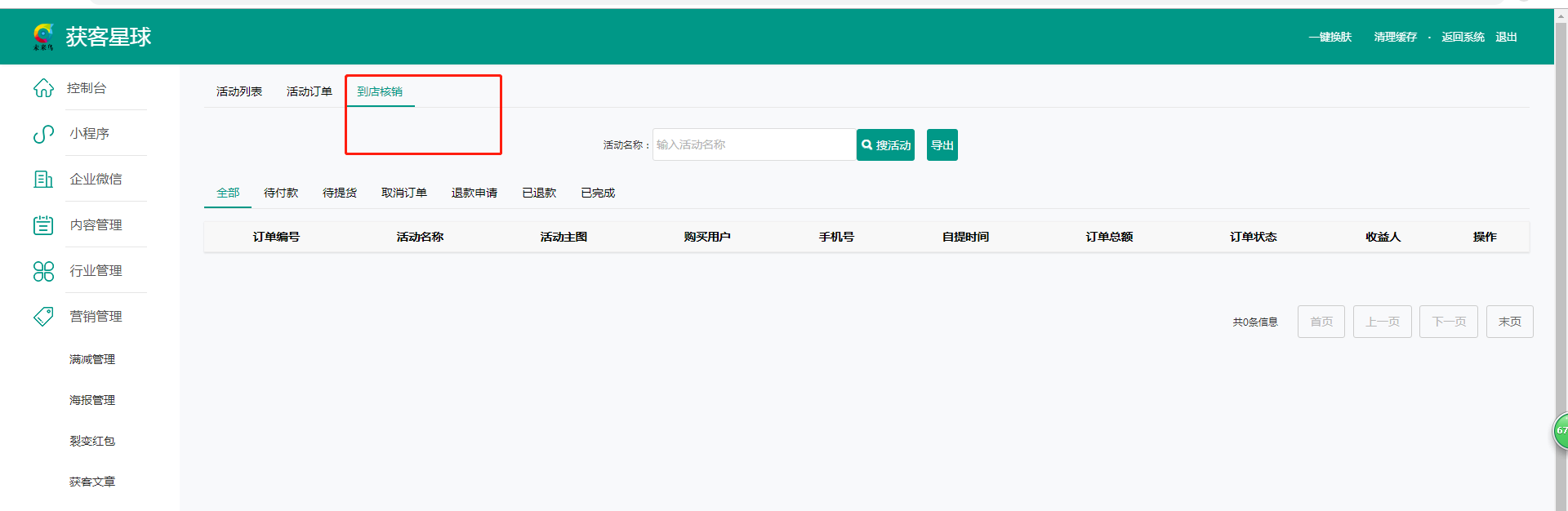
Task: Switch to the 活动列表 tab
Action: (x=239, y=91)
